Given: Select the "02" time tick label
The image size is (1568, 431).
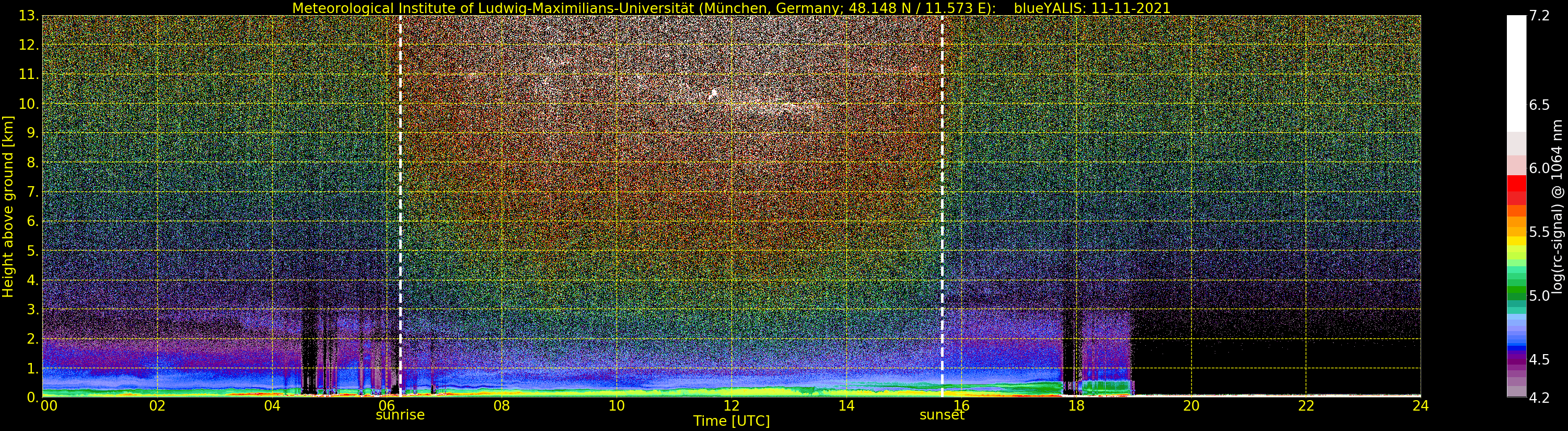Looking at the screenshot, I should [157, 406].
